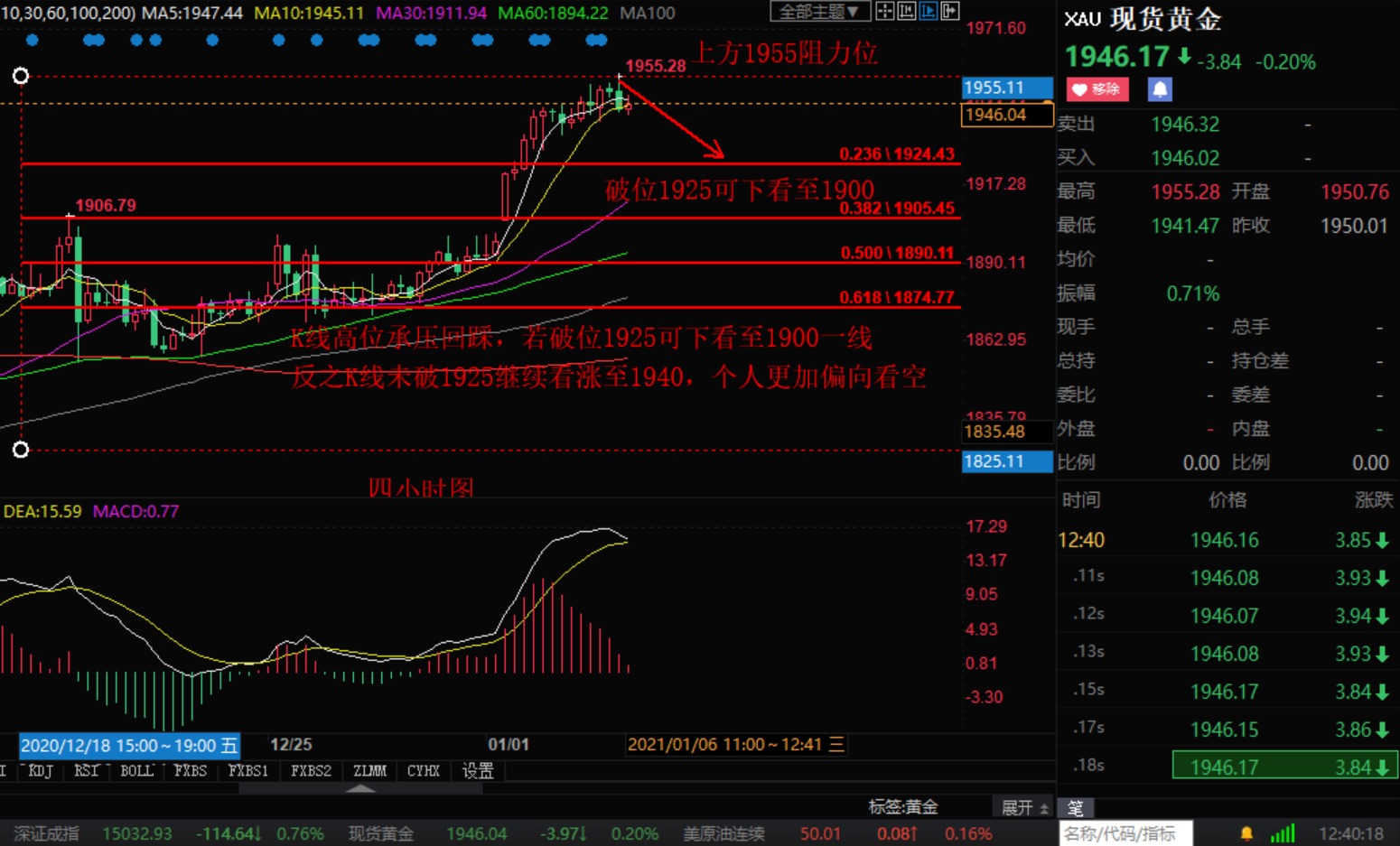The width and height of the screenshot is (1400, 846).
Task: Click the 0.236 Fibonacci level label 1924.43
Action: pos(897,153)
